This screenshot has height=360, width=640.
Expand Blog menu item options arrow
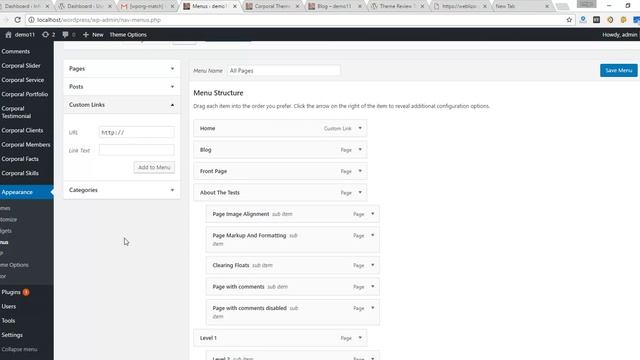360,149
